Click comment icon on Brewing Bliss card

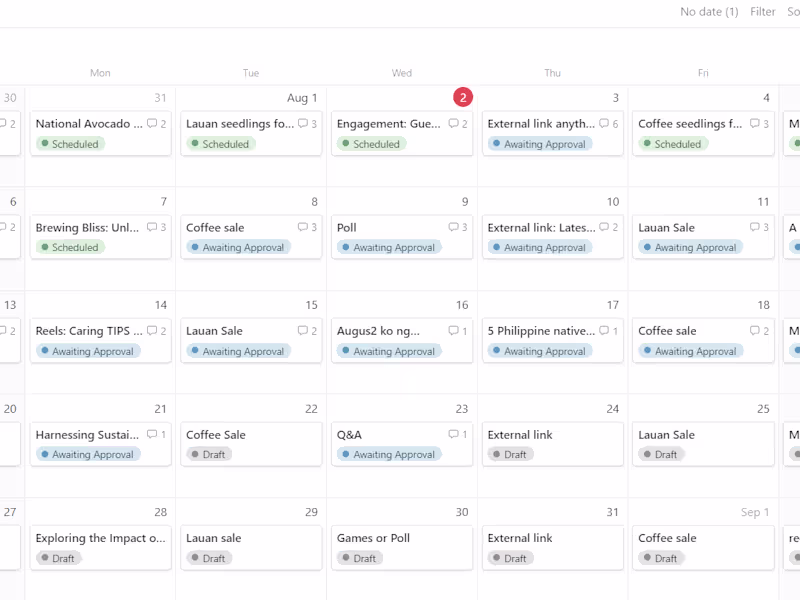pos(152,228)
